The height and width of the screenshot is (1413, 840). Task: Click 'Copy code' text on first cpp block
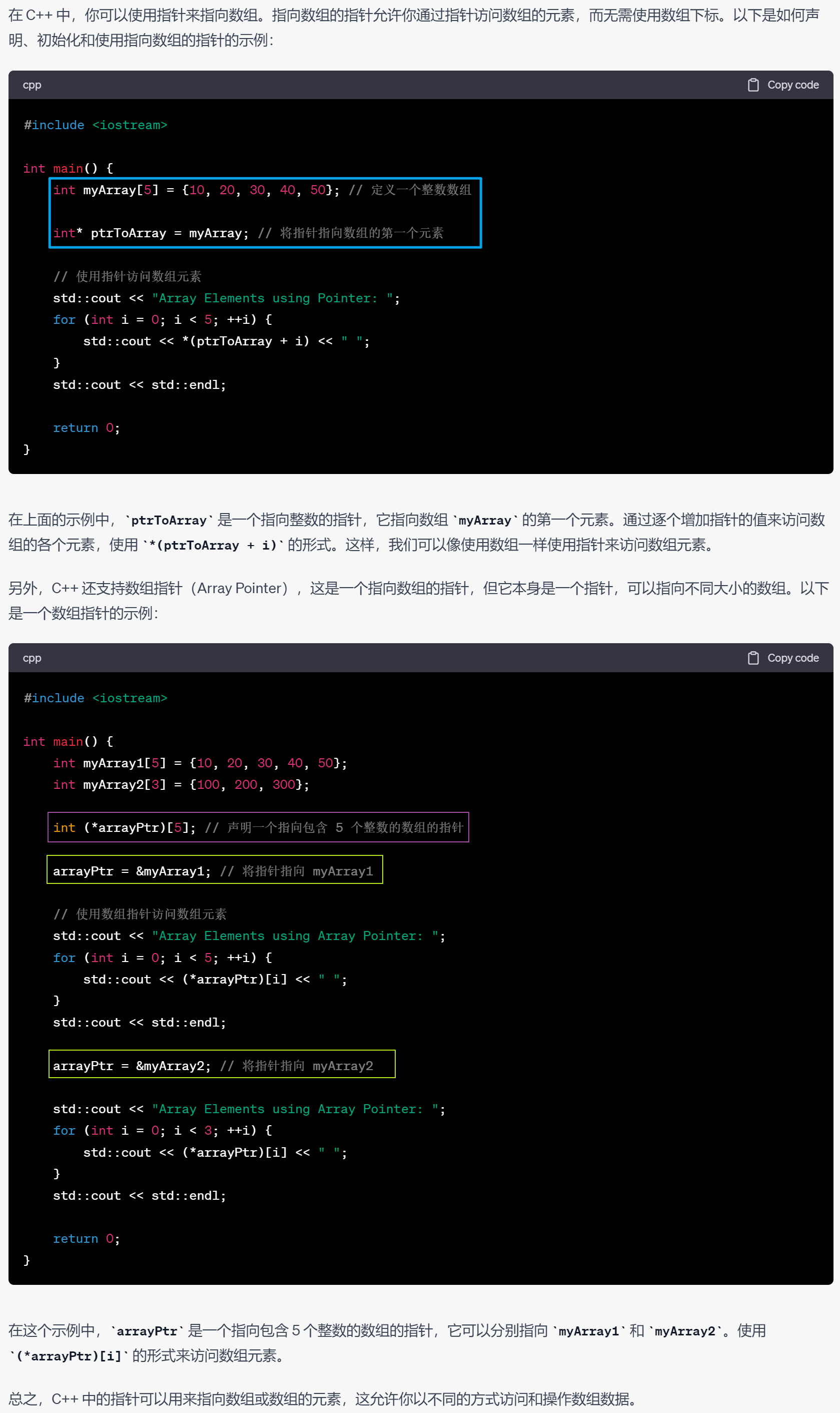[x=792, y=85]
